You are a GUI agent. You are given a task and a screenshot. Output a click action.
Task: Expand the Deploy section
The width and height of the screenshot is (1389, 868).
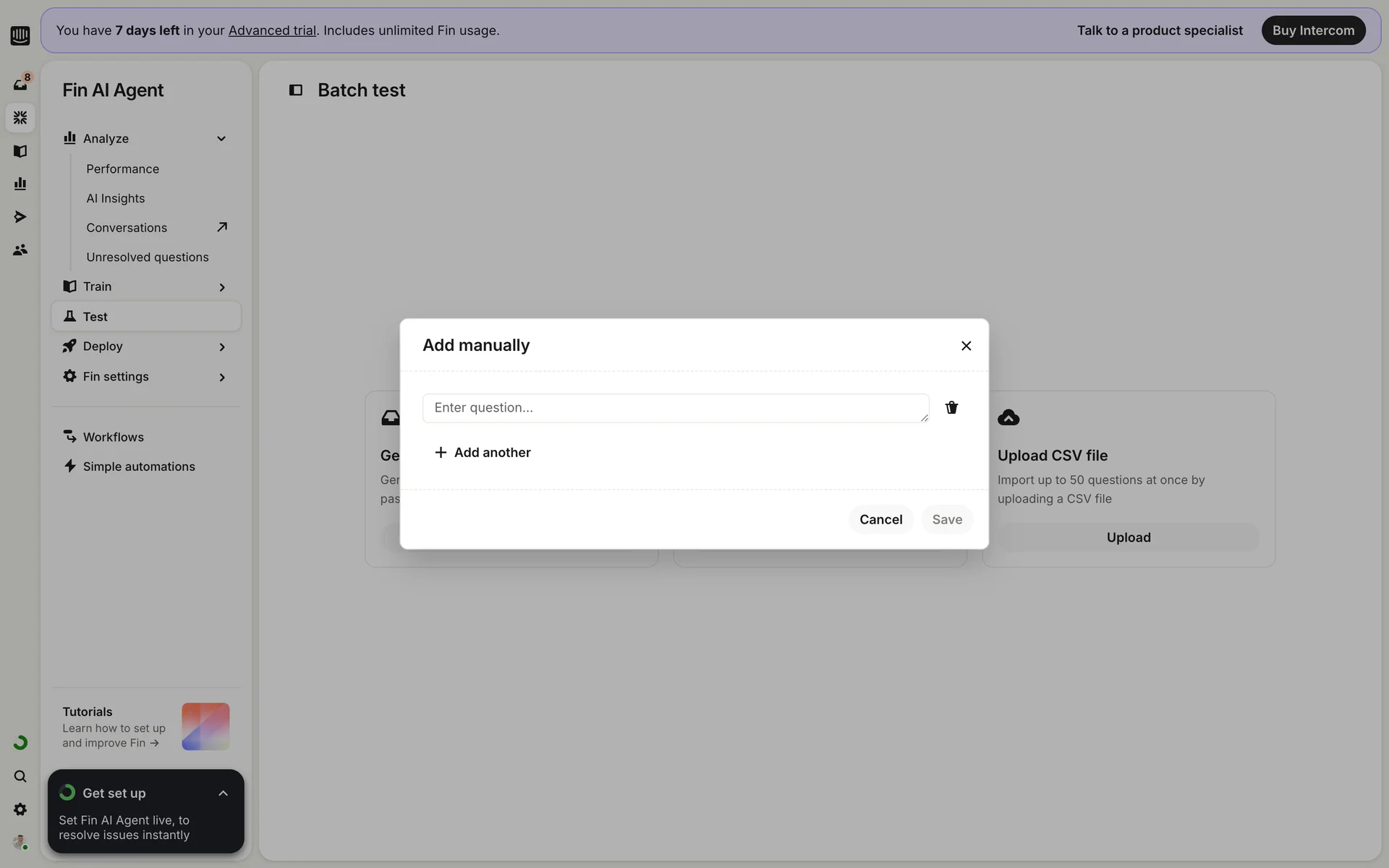pyautogui.click(x=221, y=347)
